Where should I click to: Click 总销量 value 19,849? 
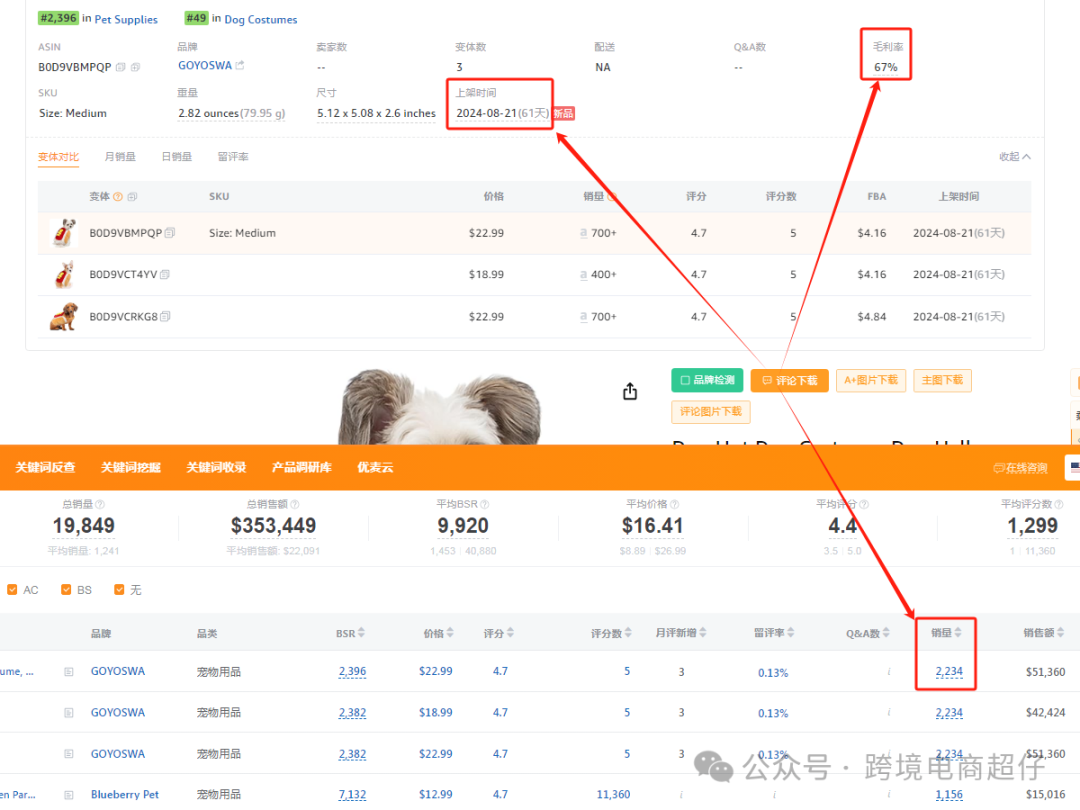tap(84, 526)
